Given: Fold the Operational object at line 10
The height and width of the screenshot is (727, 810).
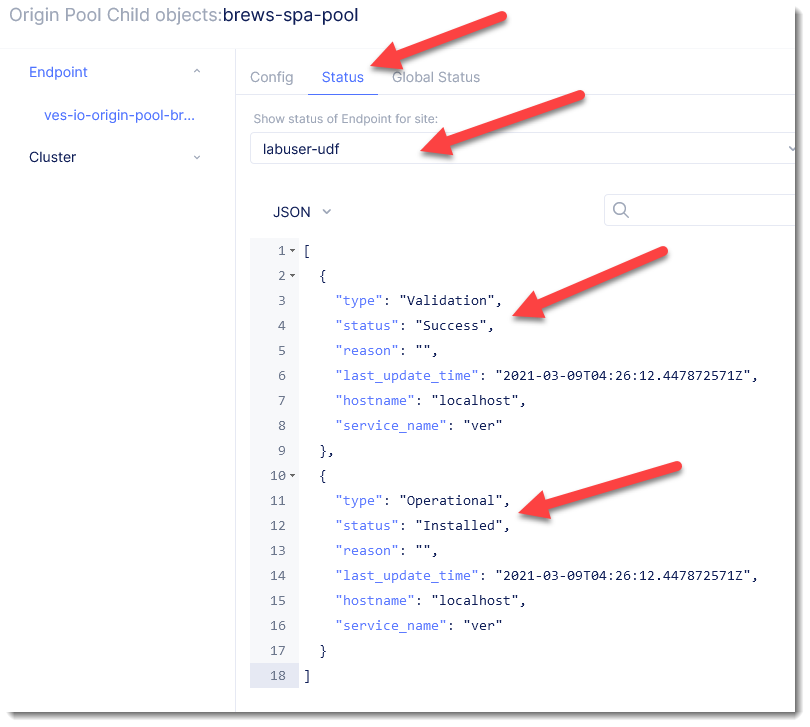Looking at the screenshot, I should click(x=292, y=476).
